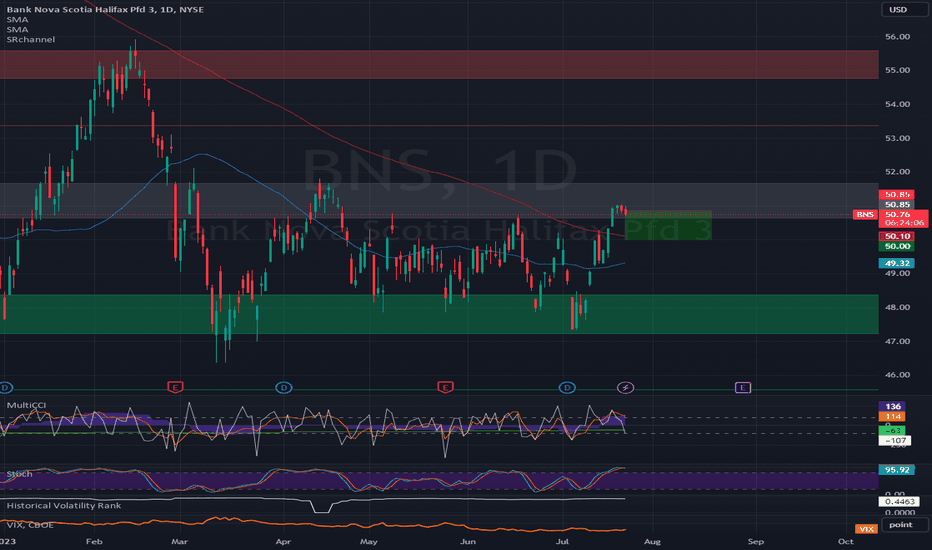Screen dimensions: 932x550
Task: Click the red BNS symbol tag
Action: click(x=865, y=214)
